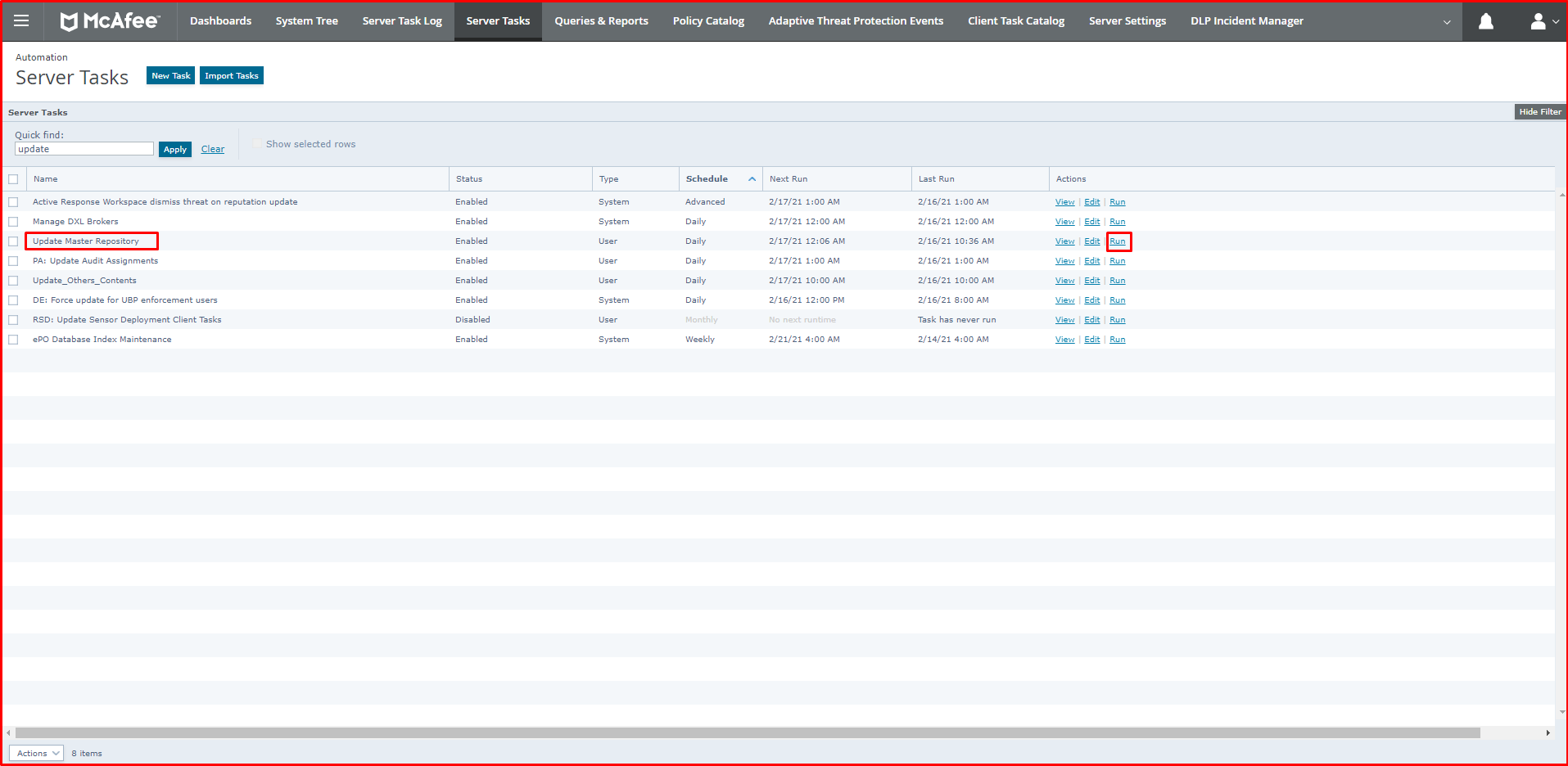Check the ePO Database Index Maintenance checkbox

13,340
